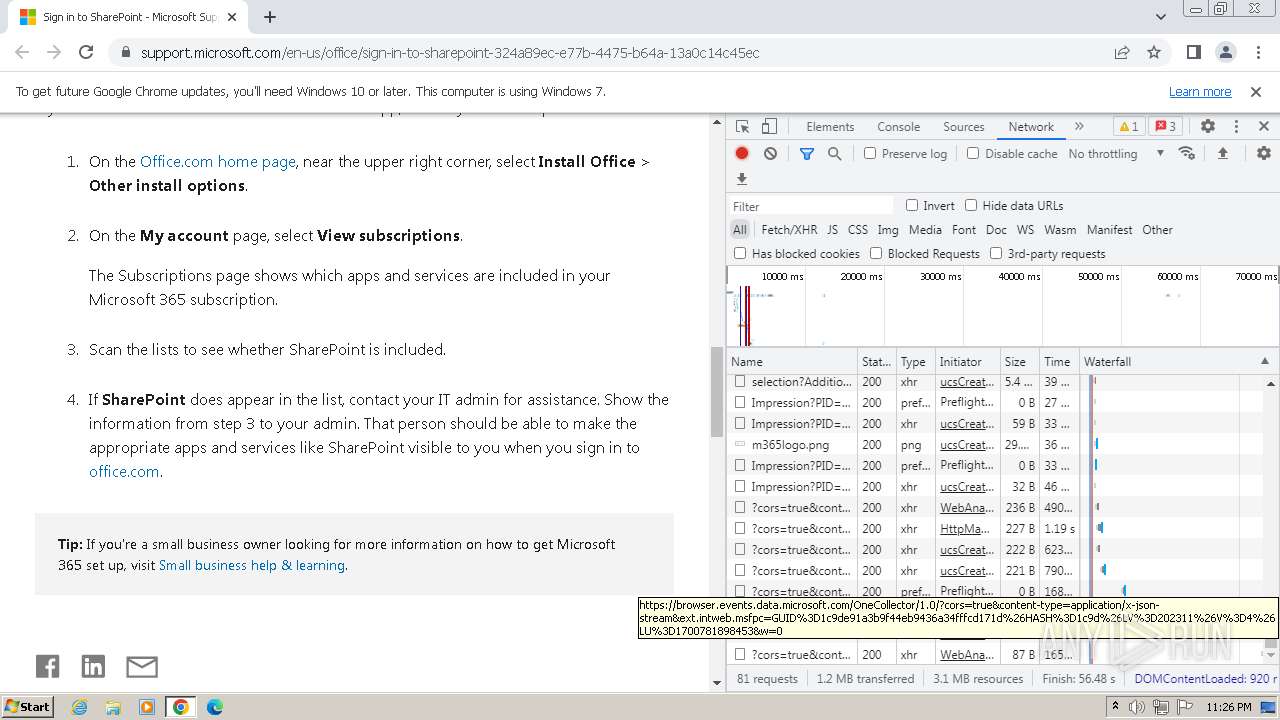Sort requests by Name column header
The image size is (1280, 720).
coord(792,361)
